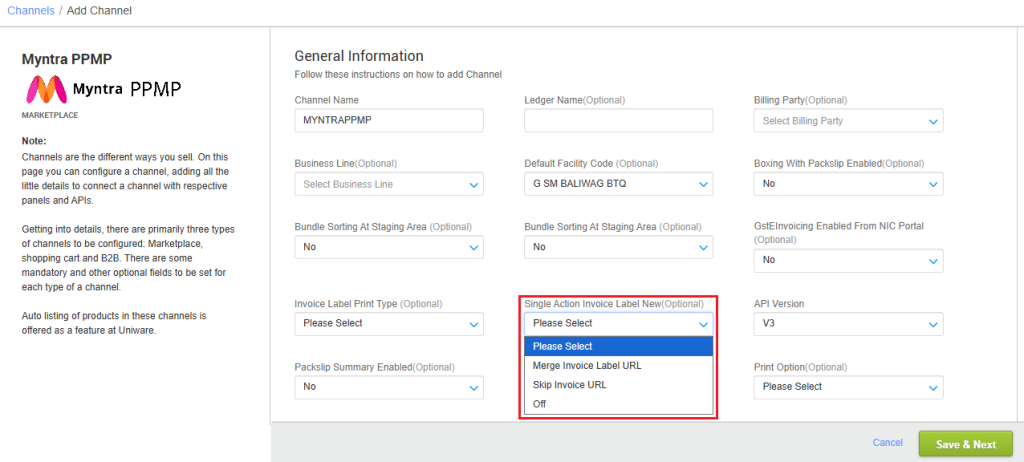Click the Add Channel breadcrumb text
The height and width of the screenshot is (462, 1024).
coord(99,11)
